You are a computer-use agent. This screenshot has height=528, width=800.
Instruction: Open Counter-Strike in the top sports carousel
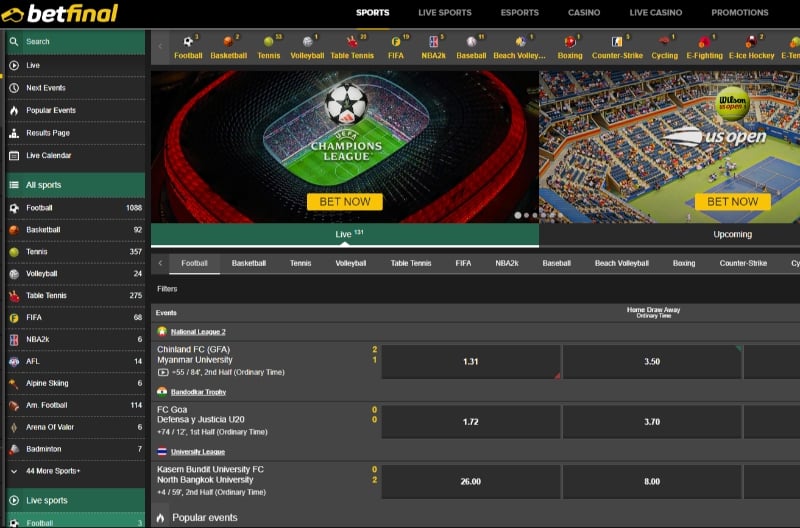click(617, 48)
